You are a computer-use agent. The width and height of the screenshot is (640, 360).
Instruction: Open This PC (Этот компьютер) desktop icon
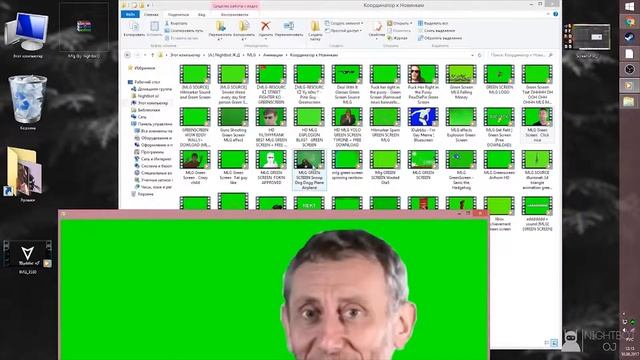click(x=27, y=35)
